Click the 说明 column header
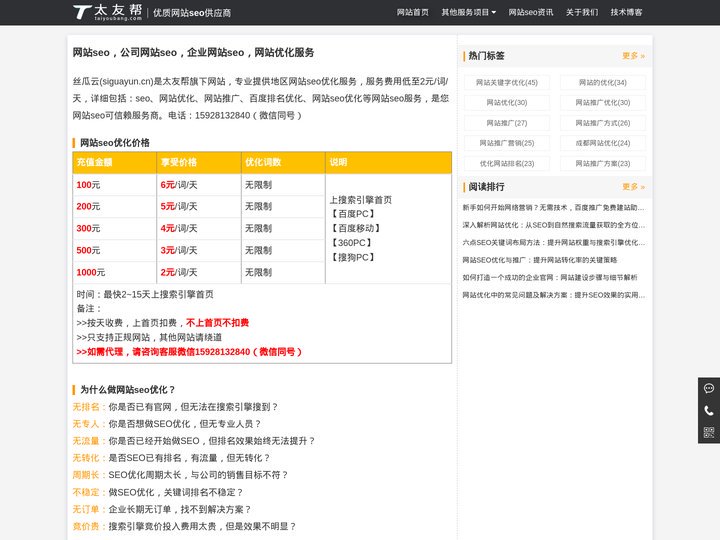 (388, 163)
